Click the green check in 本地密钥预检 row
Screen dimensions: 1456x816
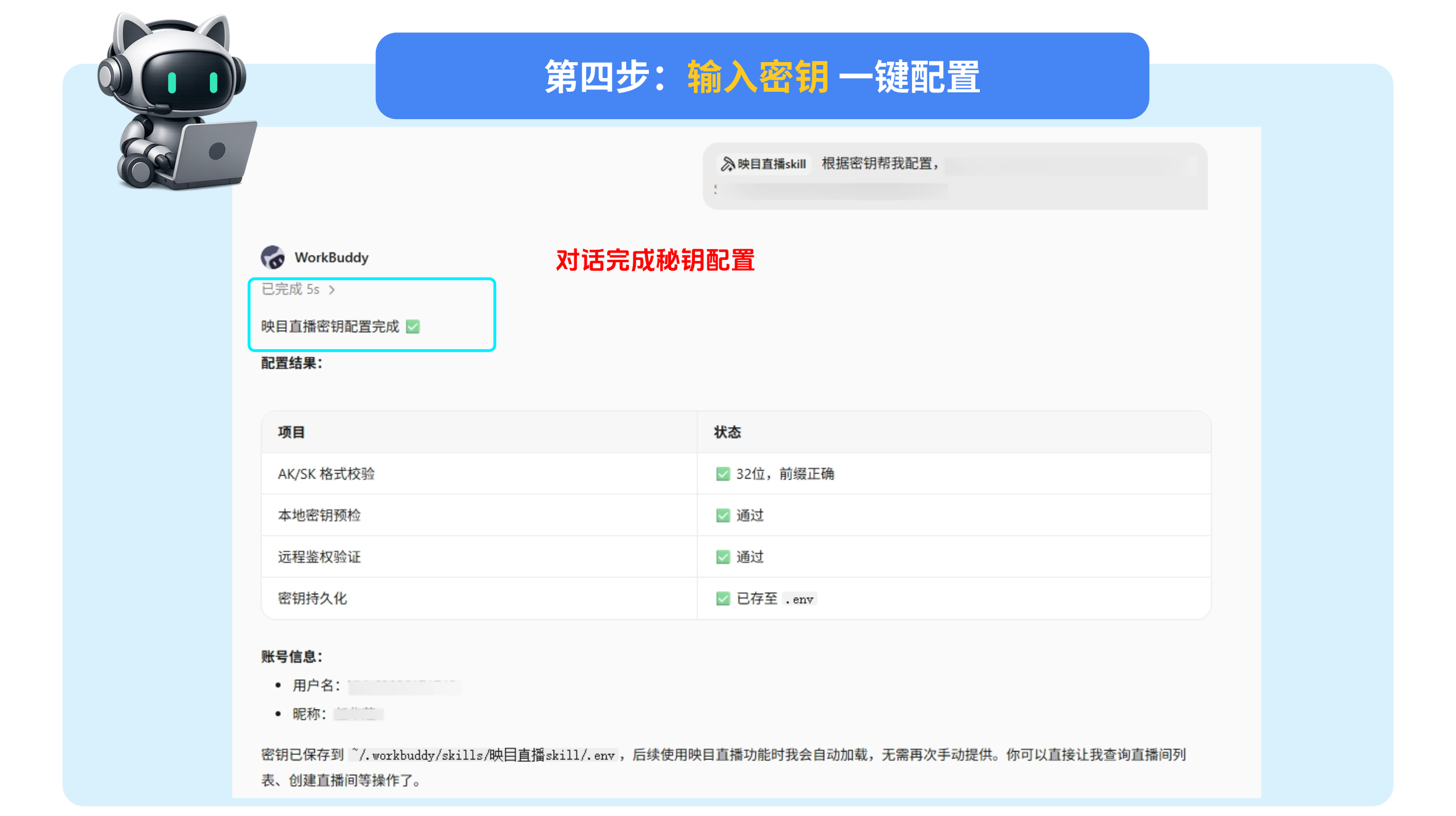pos(723,516)
